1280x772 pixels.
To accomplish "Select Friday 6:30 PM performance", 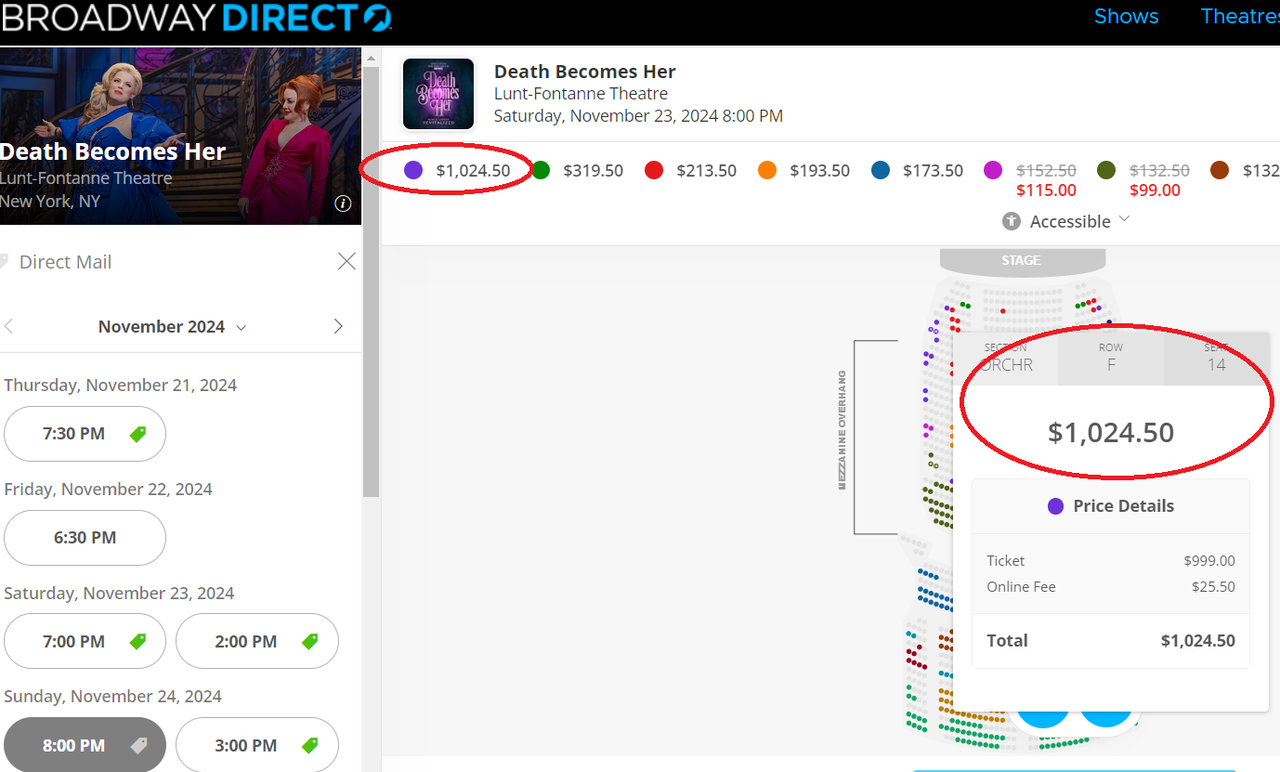I will click(x=85, y=538).
